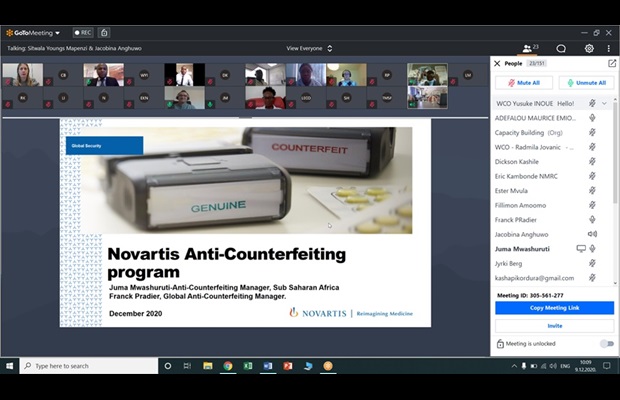Viewport: 620px width, 400px height.
Task: Open Cortana circle icon in taskbar
Action: [168, 366]
